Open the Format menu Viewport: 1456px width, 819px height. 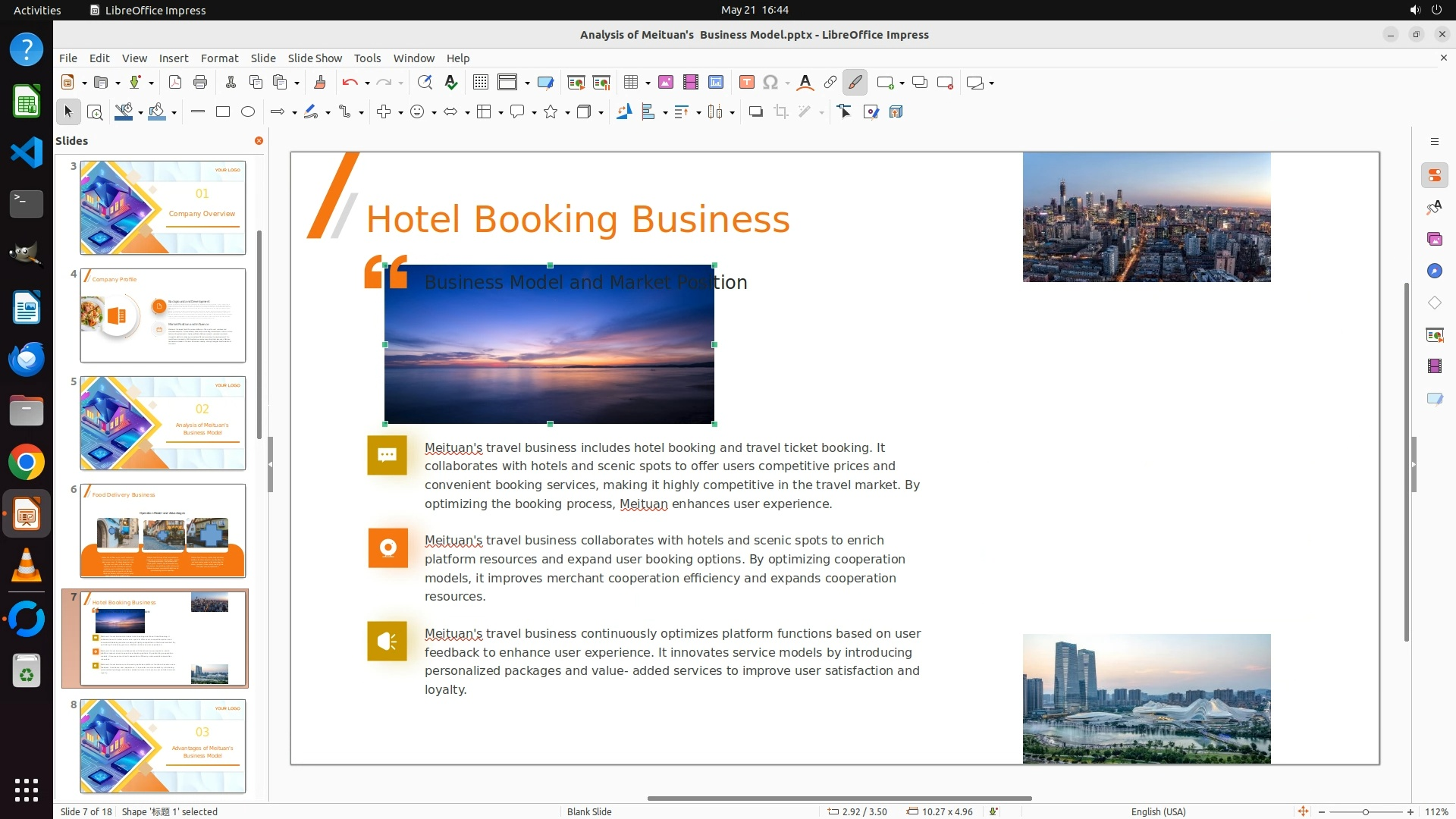coord(219,58)
